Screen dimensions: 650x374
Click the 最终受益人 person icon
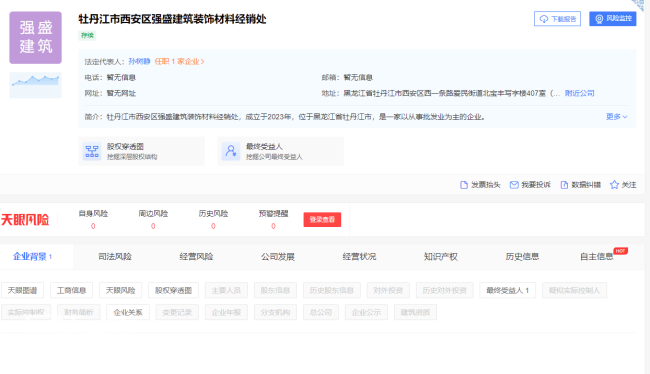(x=230, y=151)
